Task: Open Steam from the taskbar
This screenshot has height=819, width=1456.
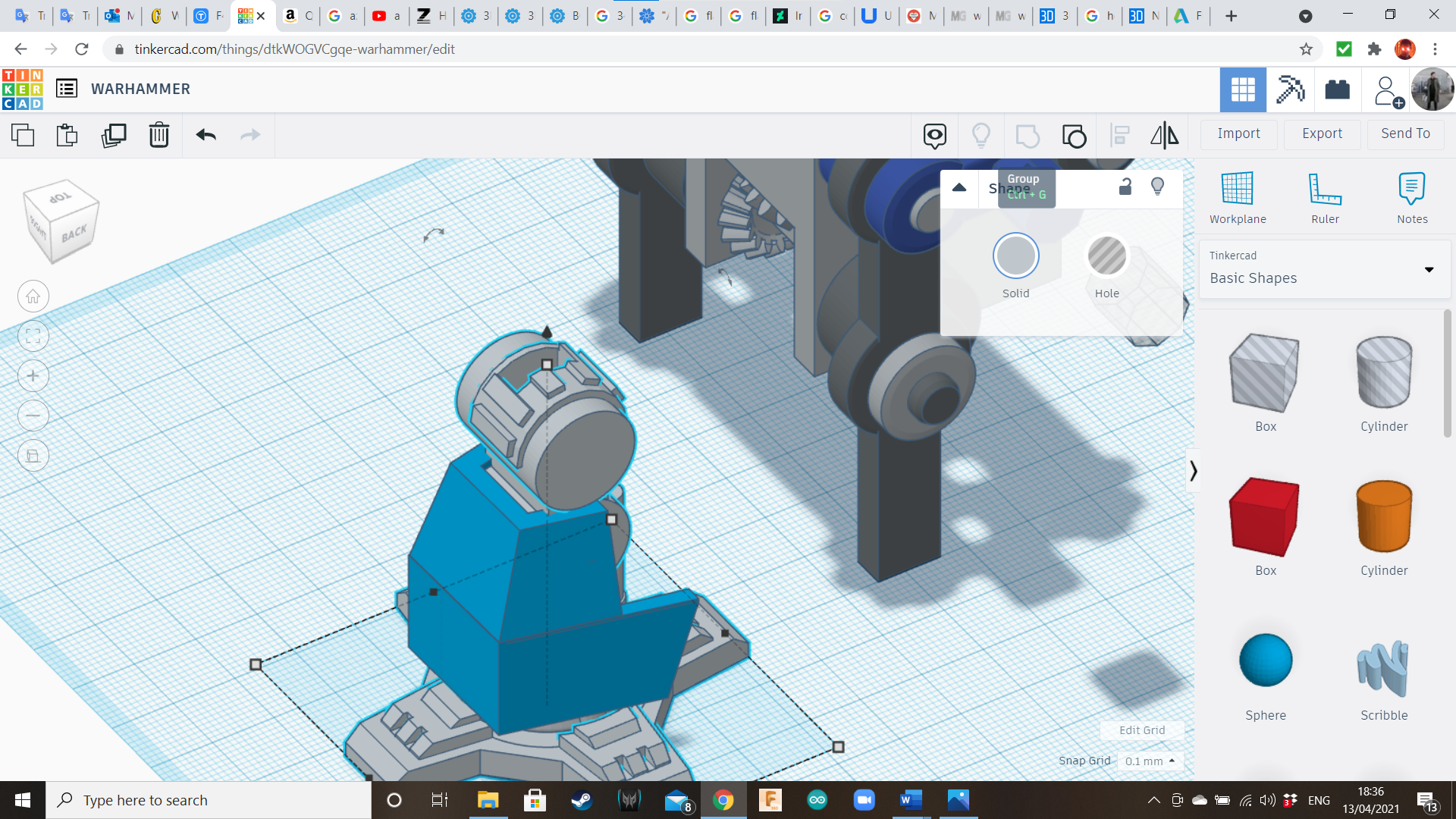Action: tap(582, 800)
